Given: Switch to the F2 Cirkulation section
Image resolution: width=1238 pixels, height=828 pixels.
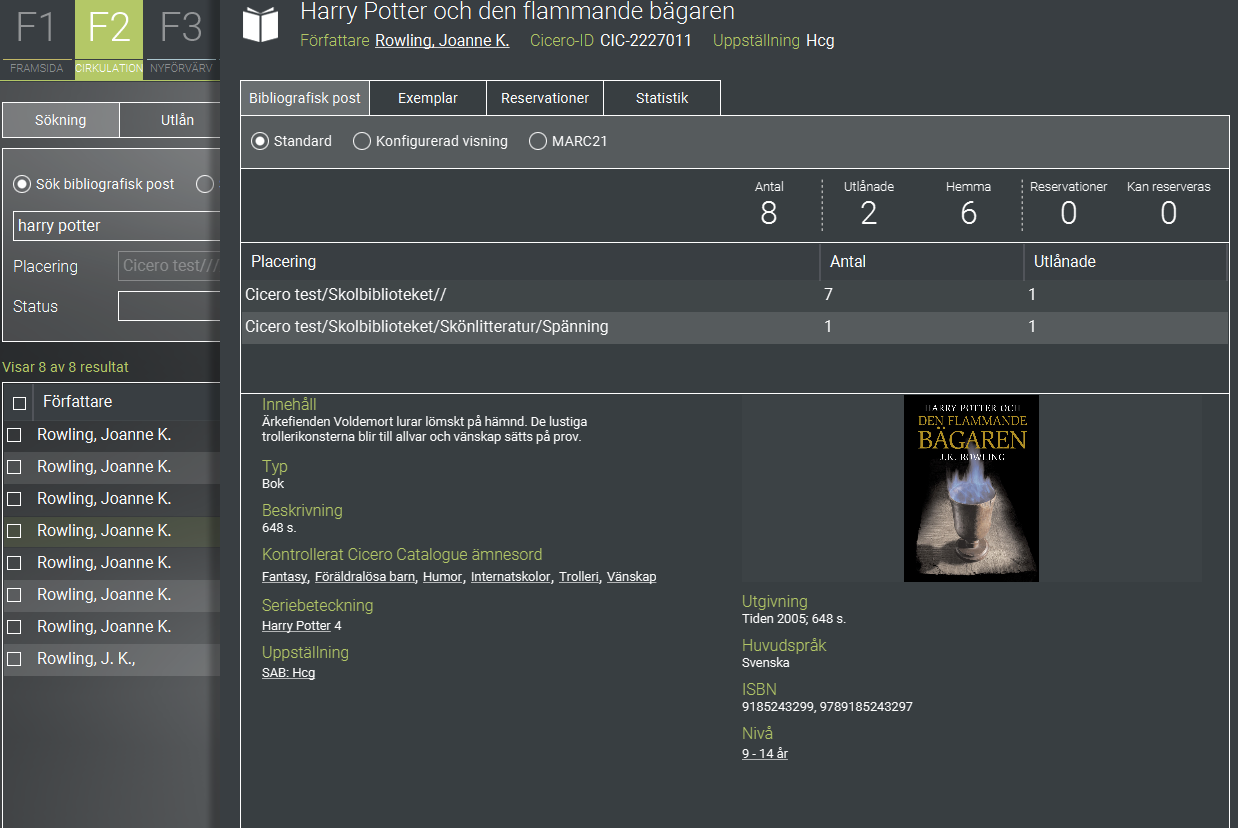Looking at the screenshot, I should [109, 40].
